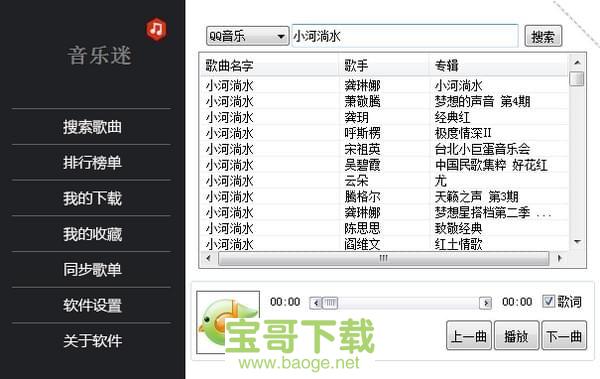Click the vertical scrollbar thumb
The width and height of the screenshot is (600, 379).
coord(577,79)
